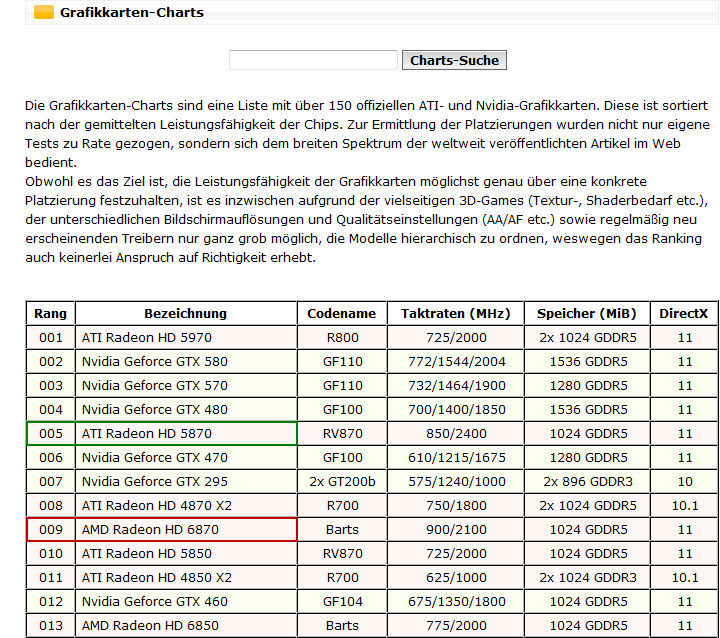
Task: Click the Codename column header
Action: pyautogui.click(x=342, y=313)
